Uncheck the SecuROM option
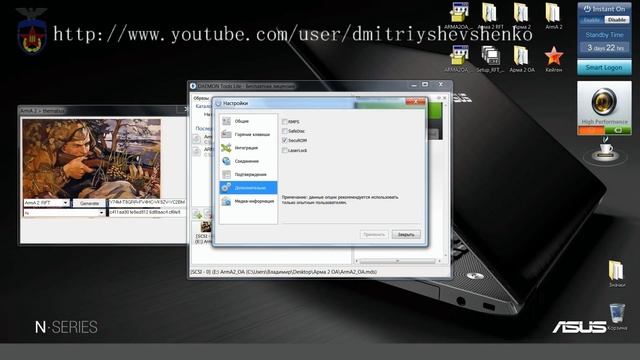 tap(284, 140)
